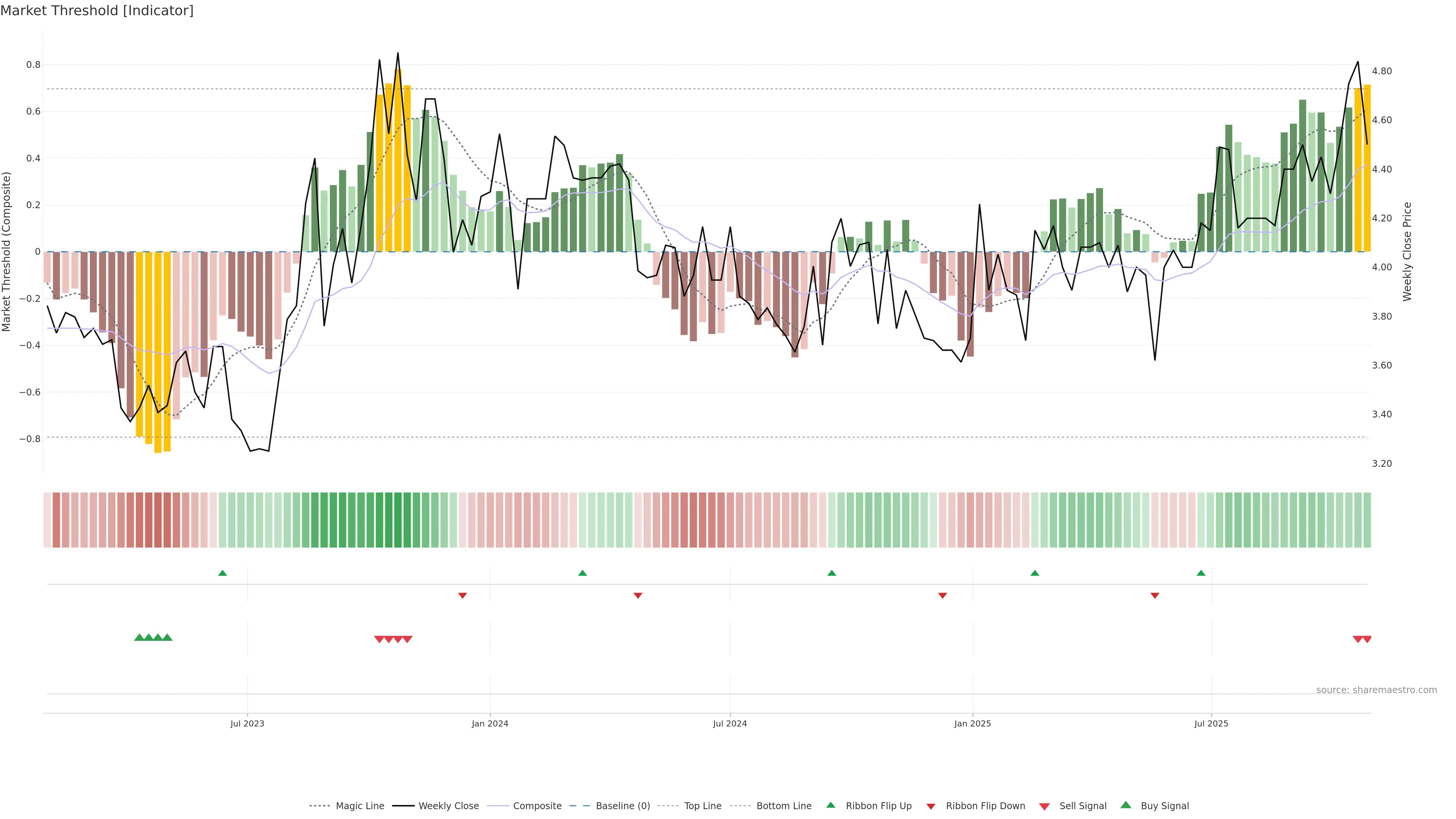
Task: Click the ribbon flip up marker before Jul 2023
Action: tap(223, 573)
